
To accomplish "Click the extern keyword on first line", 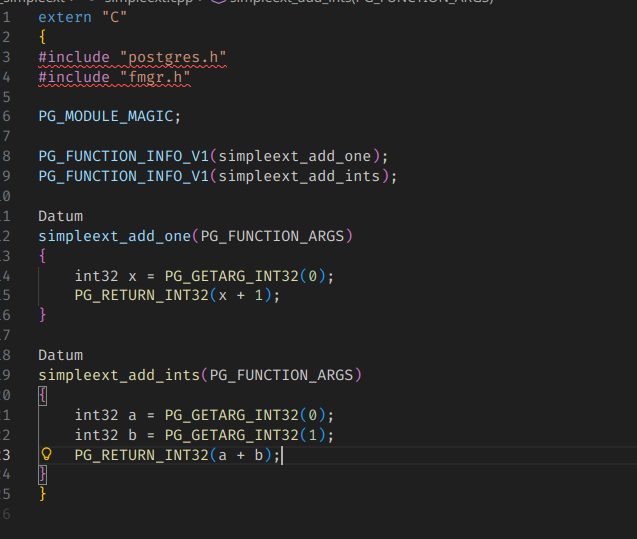I will coord(65,17).
